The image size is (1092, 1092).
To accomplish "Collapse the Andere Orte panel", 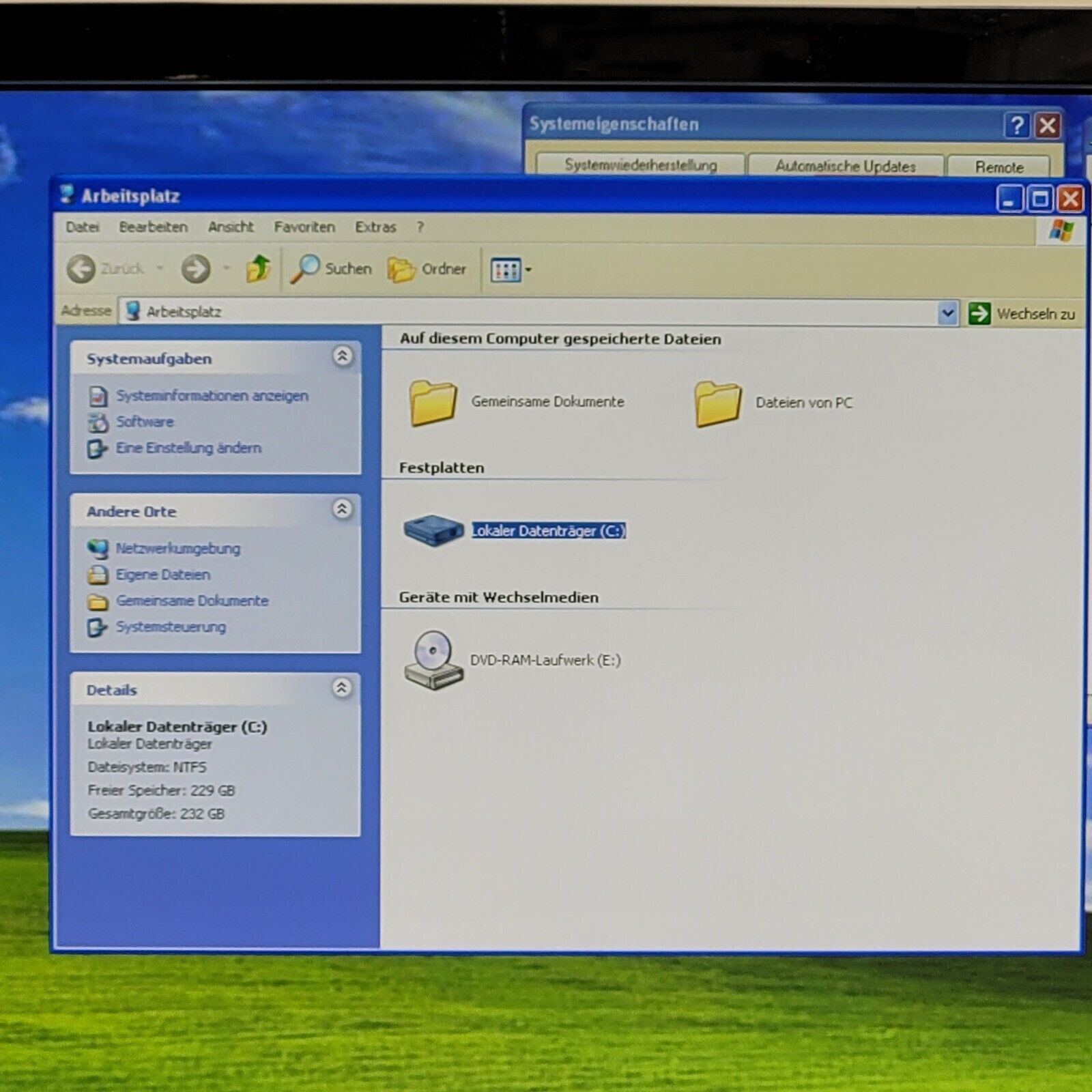I will [x=342, y=509].
